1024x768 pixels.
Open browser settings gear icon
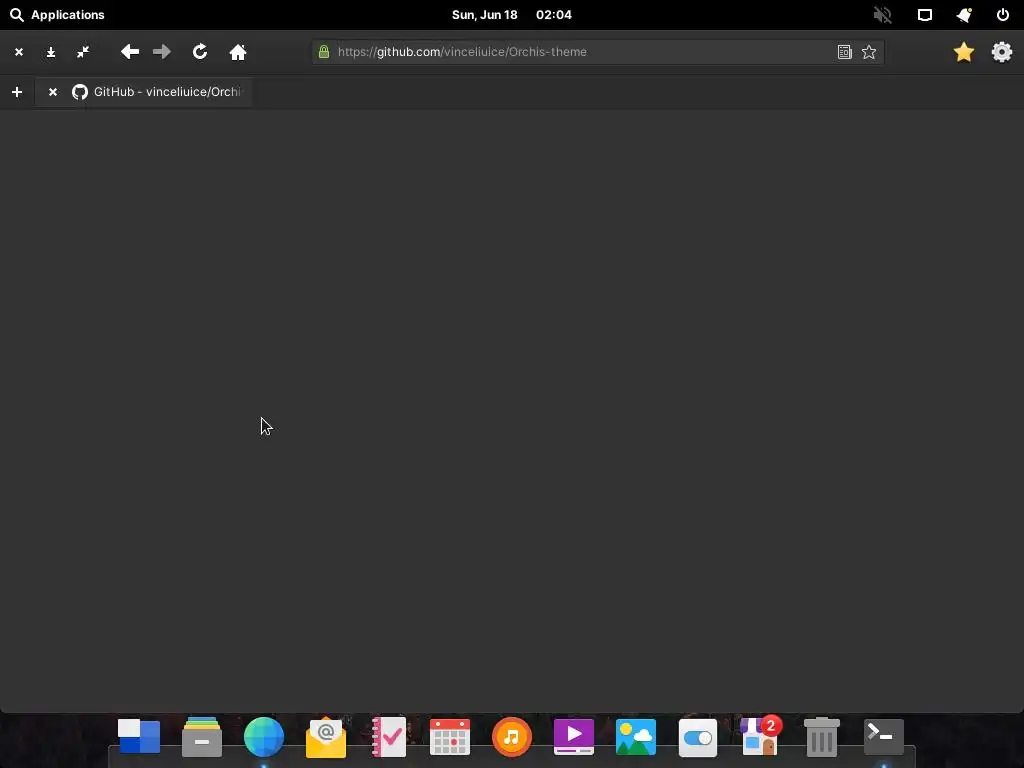[x=1002, y=52]
